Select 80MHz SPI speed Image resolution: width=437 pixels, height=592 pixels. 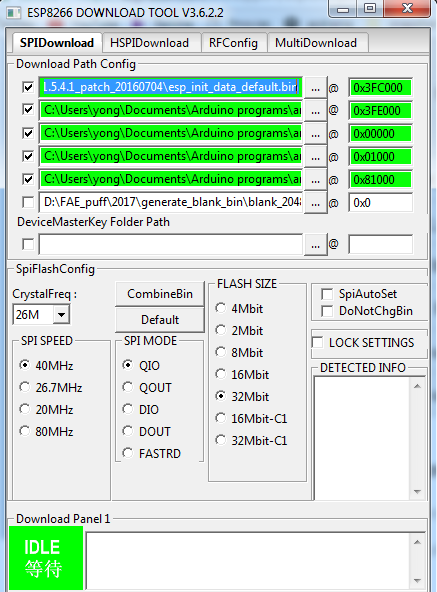click(x=25, y=431)
